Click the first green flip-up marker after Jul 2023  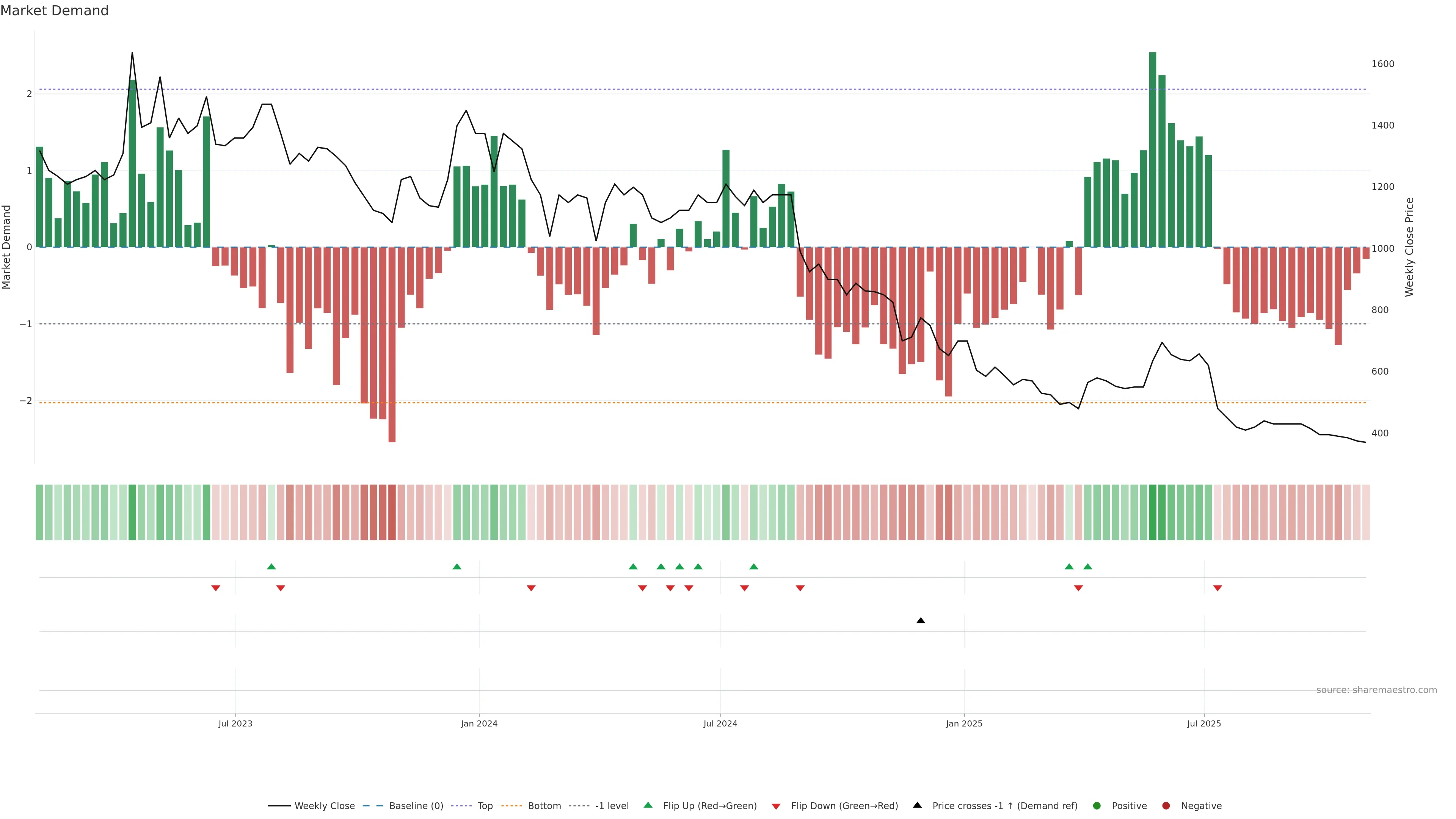271,566
